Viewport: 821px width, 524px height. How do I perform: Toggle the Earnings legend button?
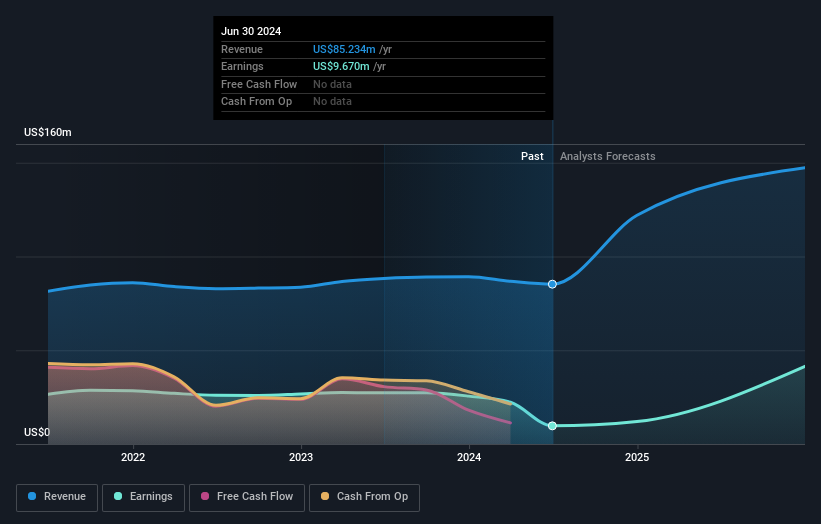point(143,497)
